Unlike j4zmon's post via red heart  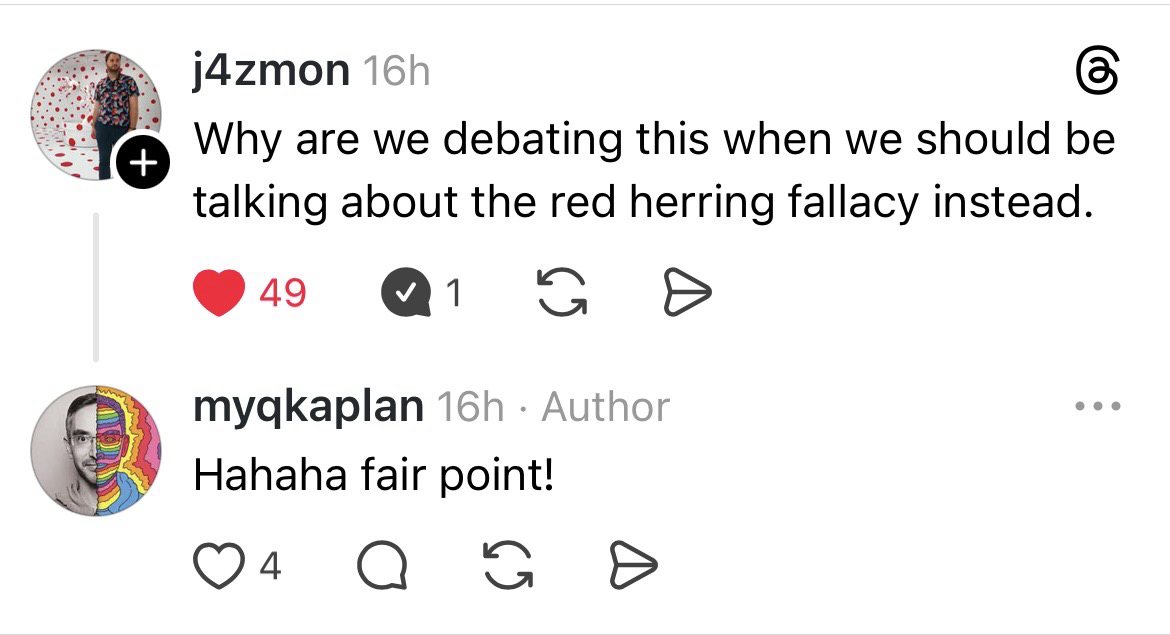point(218,293)
